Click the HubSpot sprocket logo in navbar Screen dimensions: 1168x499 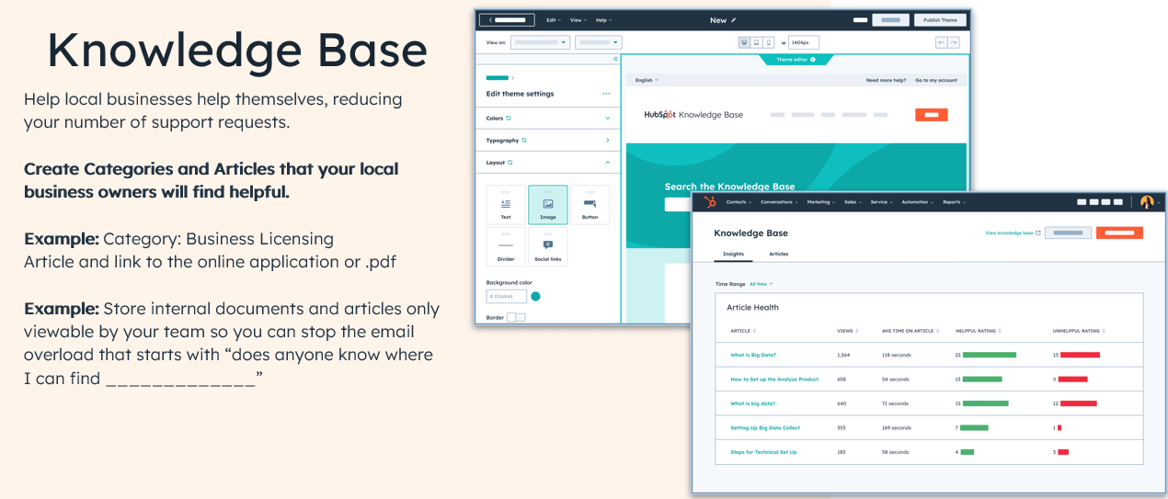pos(710,202)
